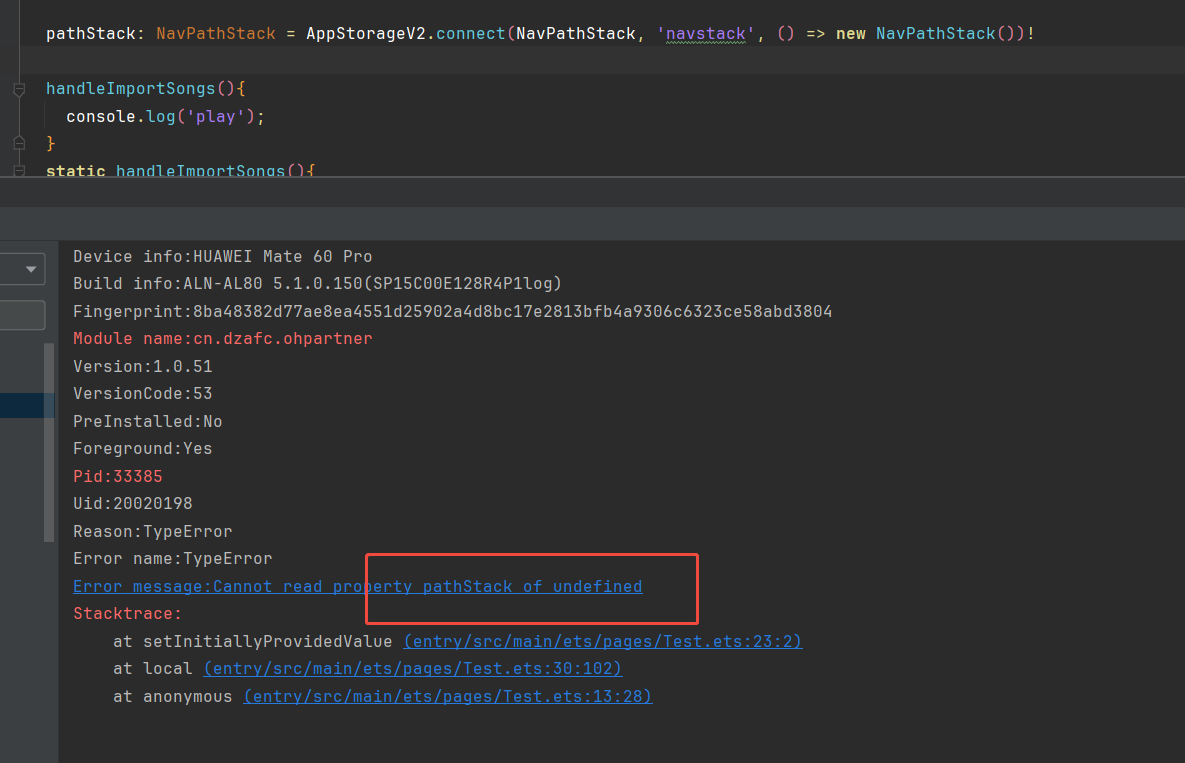Viewport: 1185px width, 763px height.
Task: Click the Fingerprint hash line
Action: pos(452,311)
